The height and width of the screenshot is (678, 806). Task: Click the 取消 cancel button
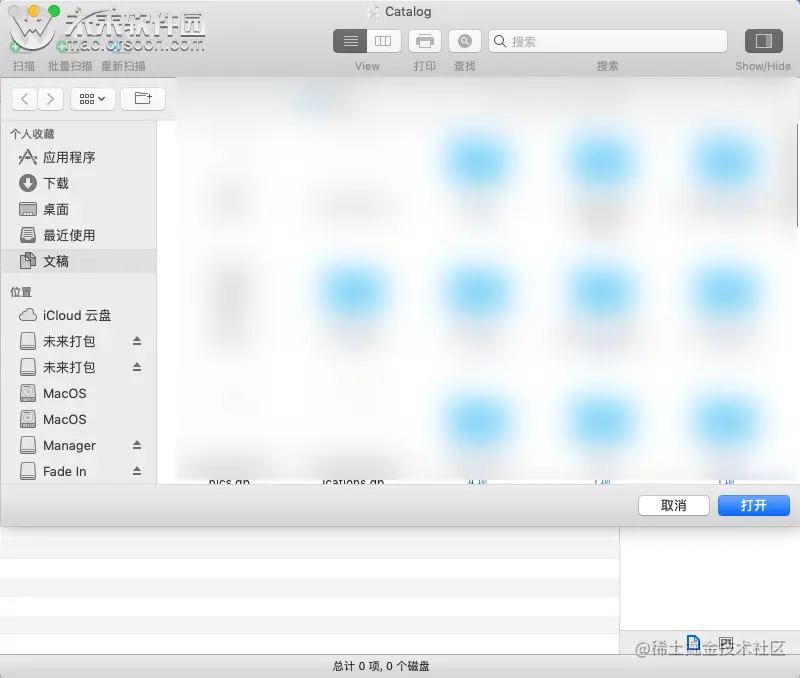pos(673,505)
